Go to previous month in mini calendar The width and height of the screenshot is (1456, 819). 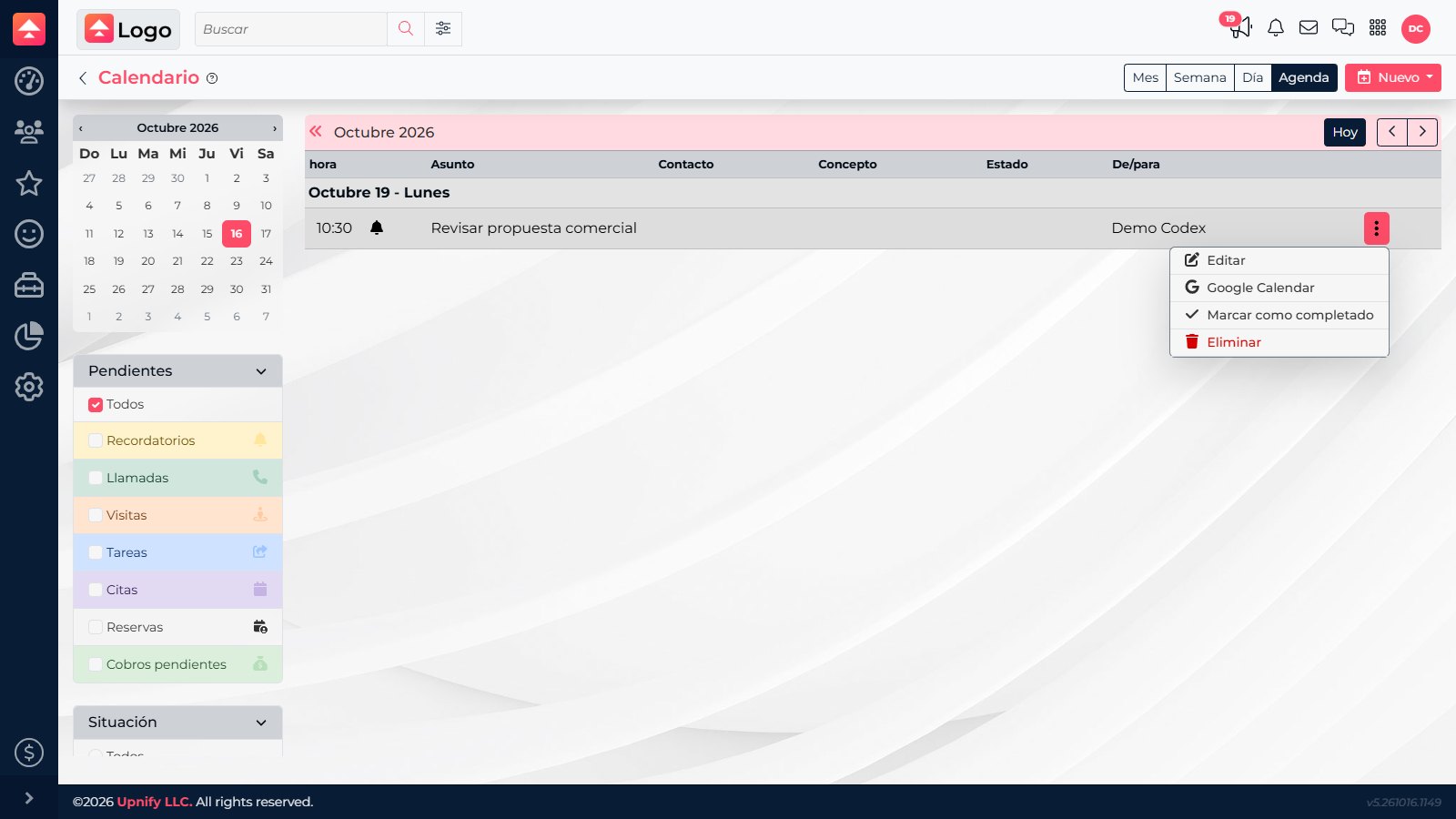(81, 128)
